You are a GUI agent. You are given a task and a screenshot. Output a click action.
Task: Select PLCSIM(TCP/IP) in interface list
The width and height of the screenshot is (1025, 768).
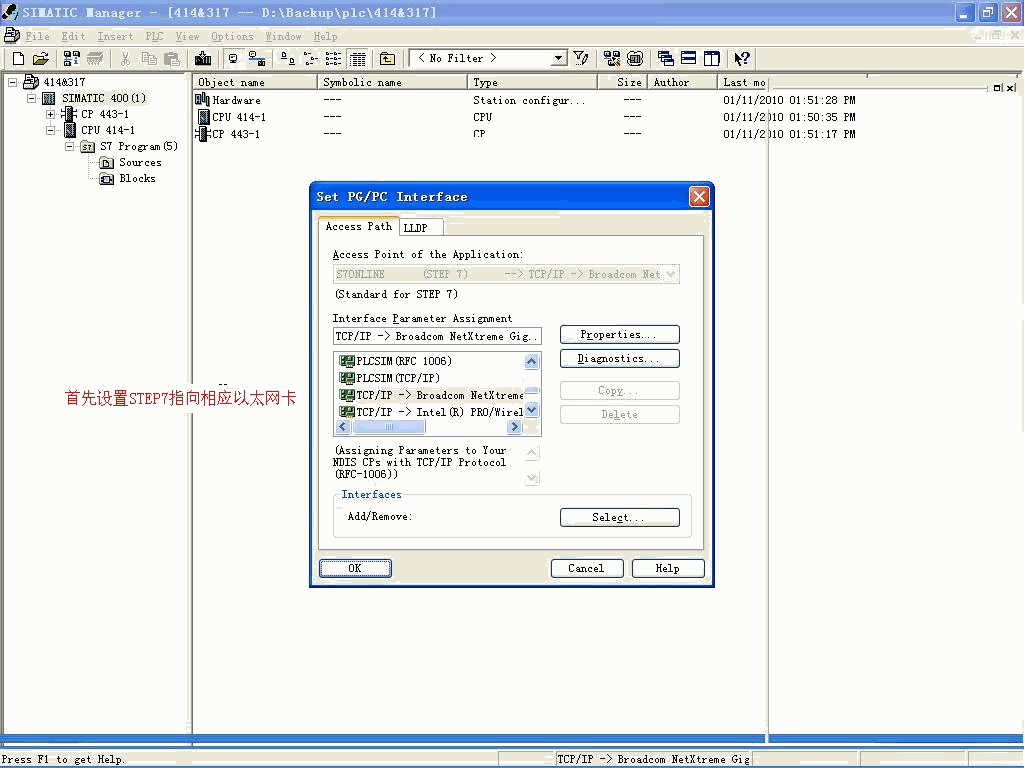(x=390, y=378)
